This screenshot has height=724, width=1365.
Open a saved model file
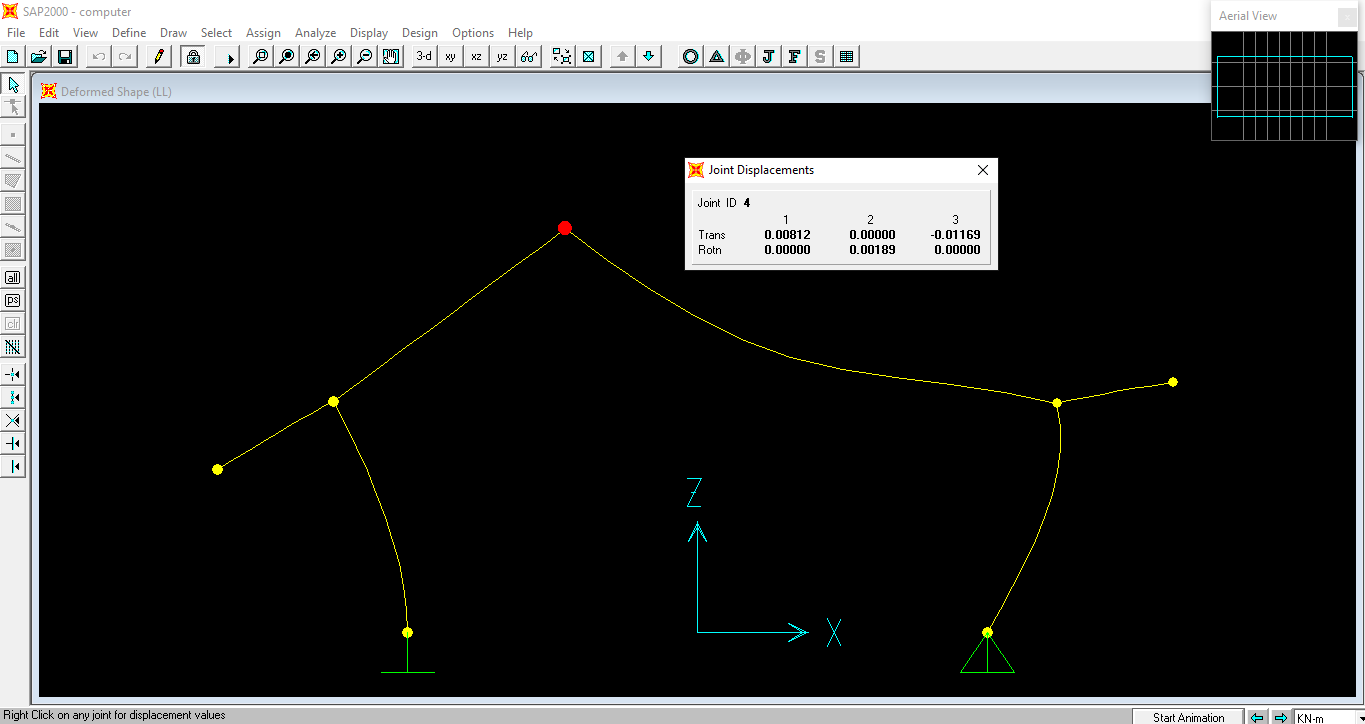click(x=38, y=56)
